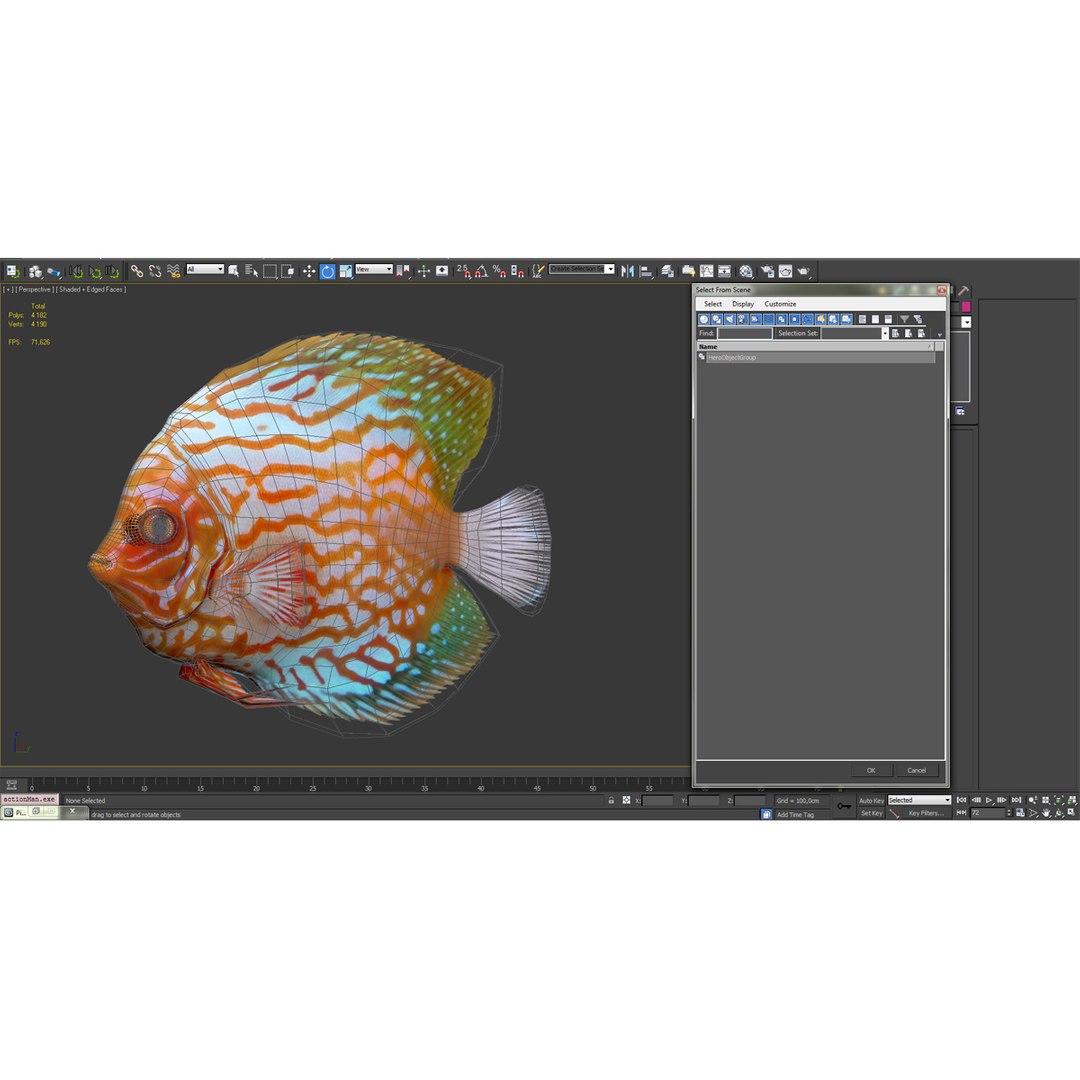This screenshot has height=1080, width=1080.
Task: Click Bind to Space Warp icon
Action: pos(174,271)
